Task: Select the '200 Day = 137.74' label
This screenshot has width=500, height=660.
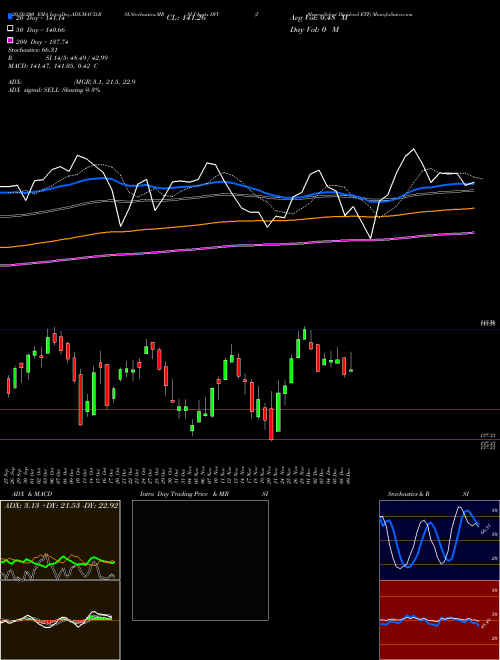Action: (42, 42)
